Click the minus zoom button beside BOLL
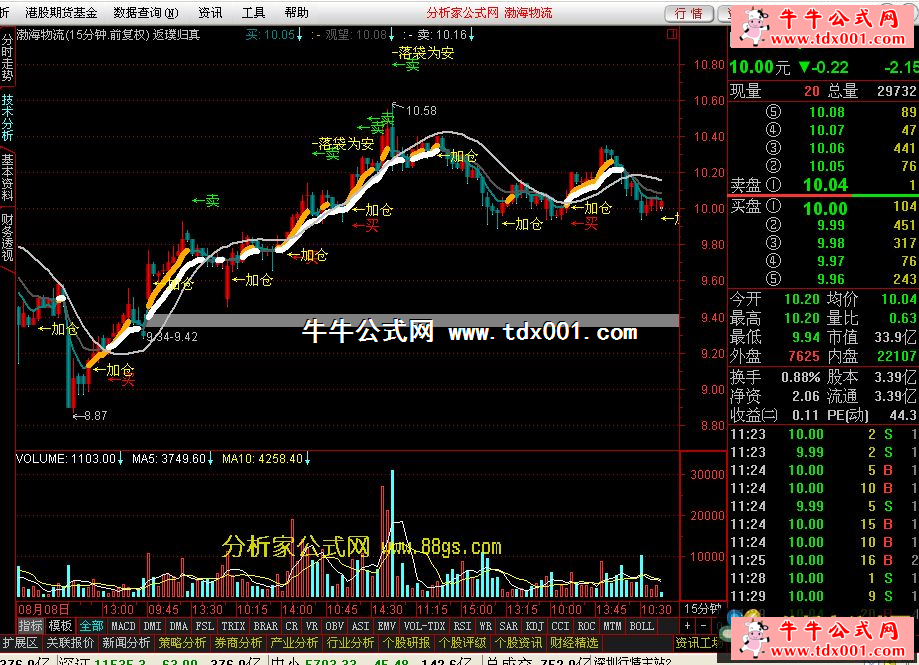This screenshot has height=665, width=919. click(705, 626)
